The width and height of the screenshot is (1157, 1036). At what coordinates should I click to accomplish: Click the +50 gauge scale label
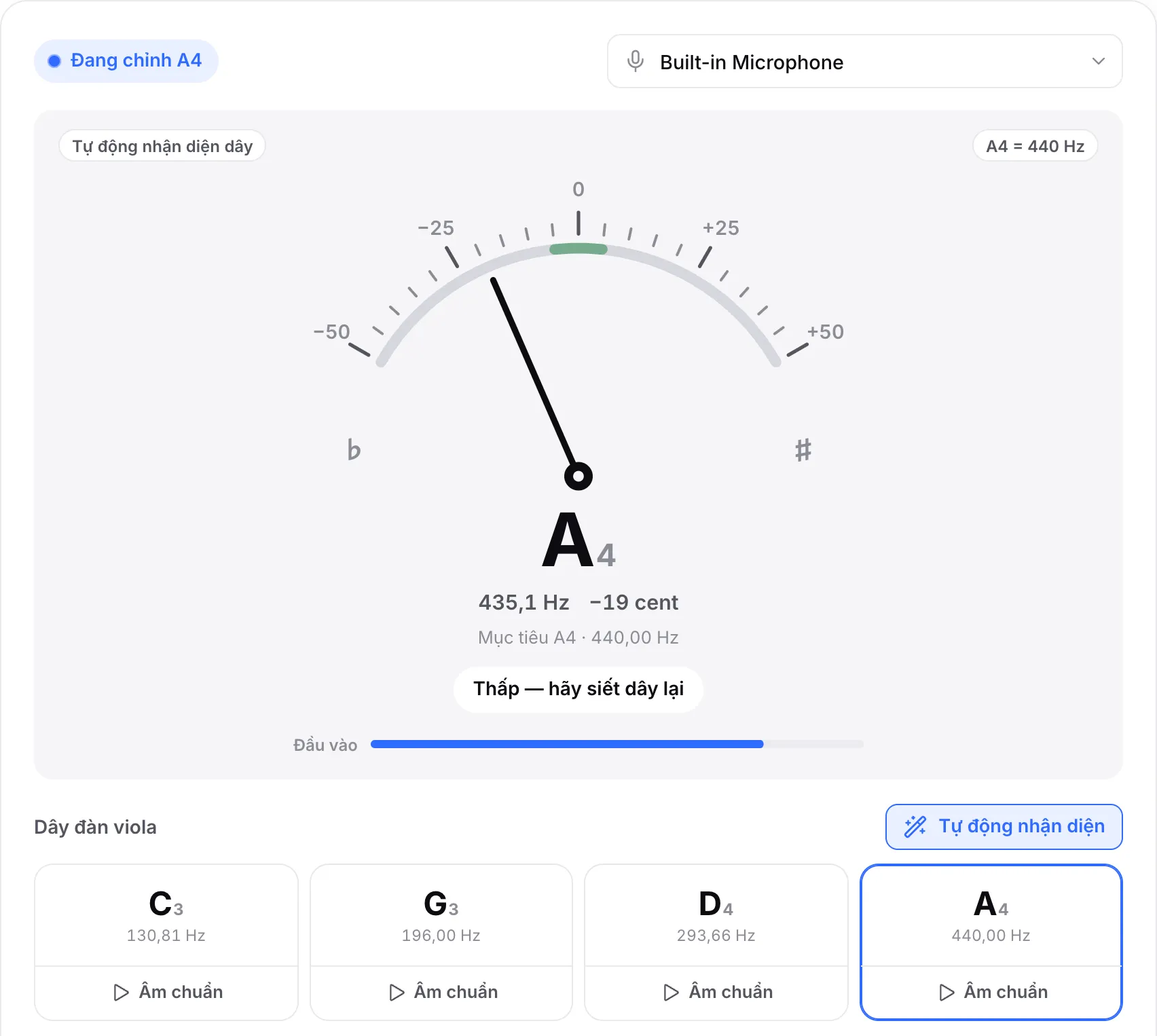(x=826, y=331)
